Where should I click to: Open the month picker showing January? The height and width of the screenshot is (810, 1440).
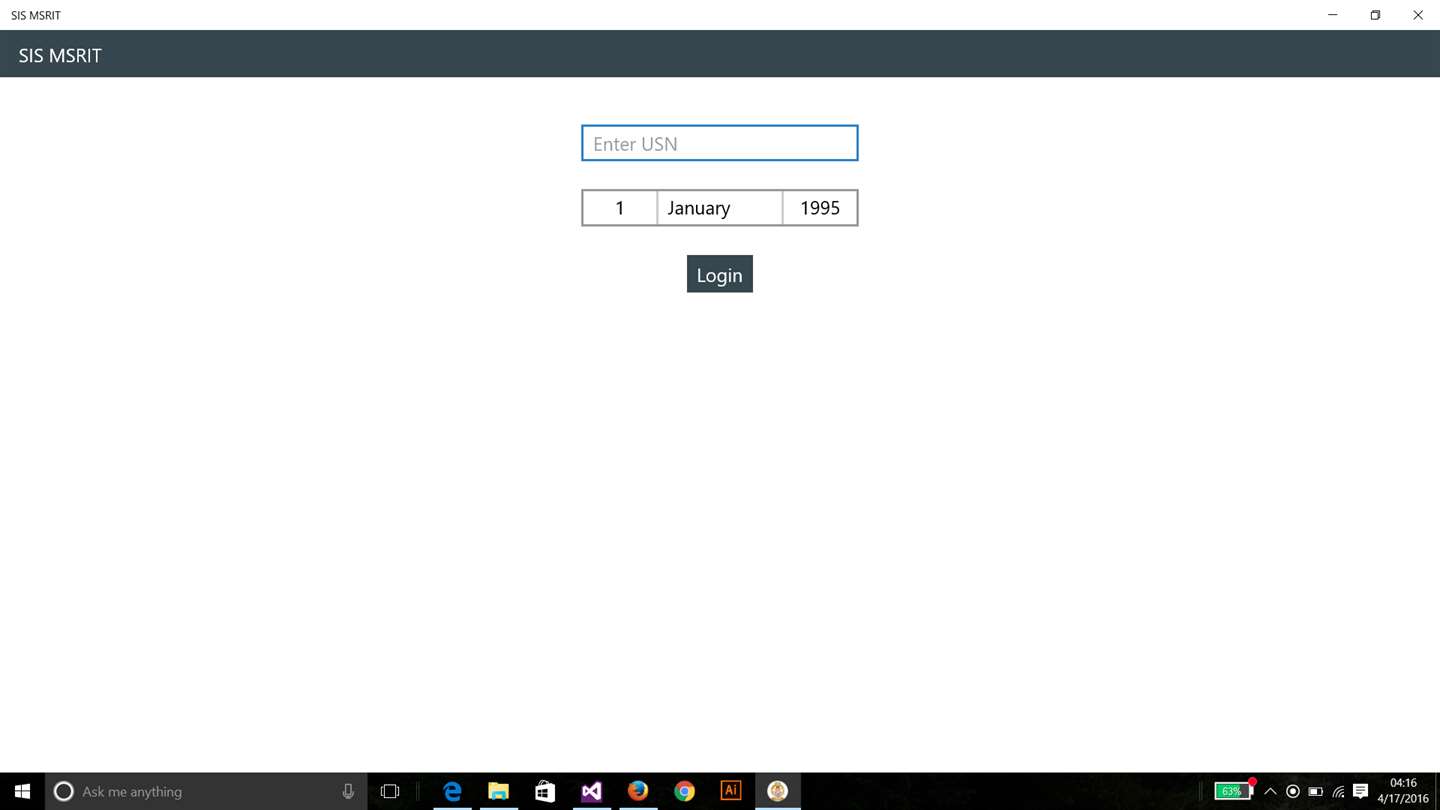coord(719,208)
